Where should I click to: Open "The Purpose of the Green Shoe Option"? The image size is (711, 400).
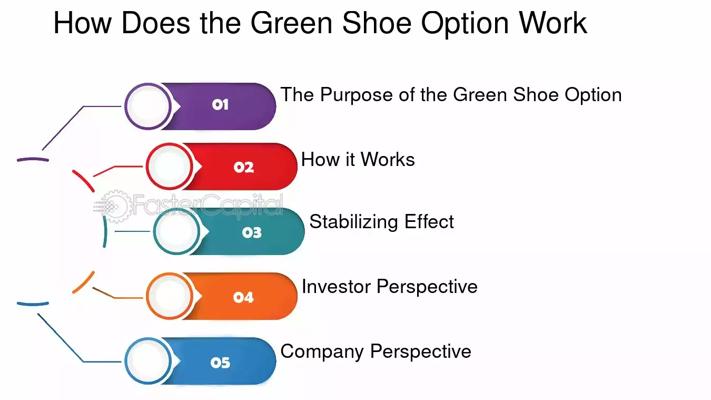[451, 95]
